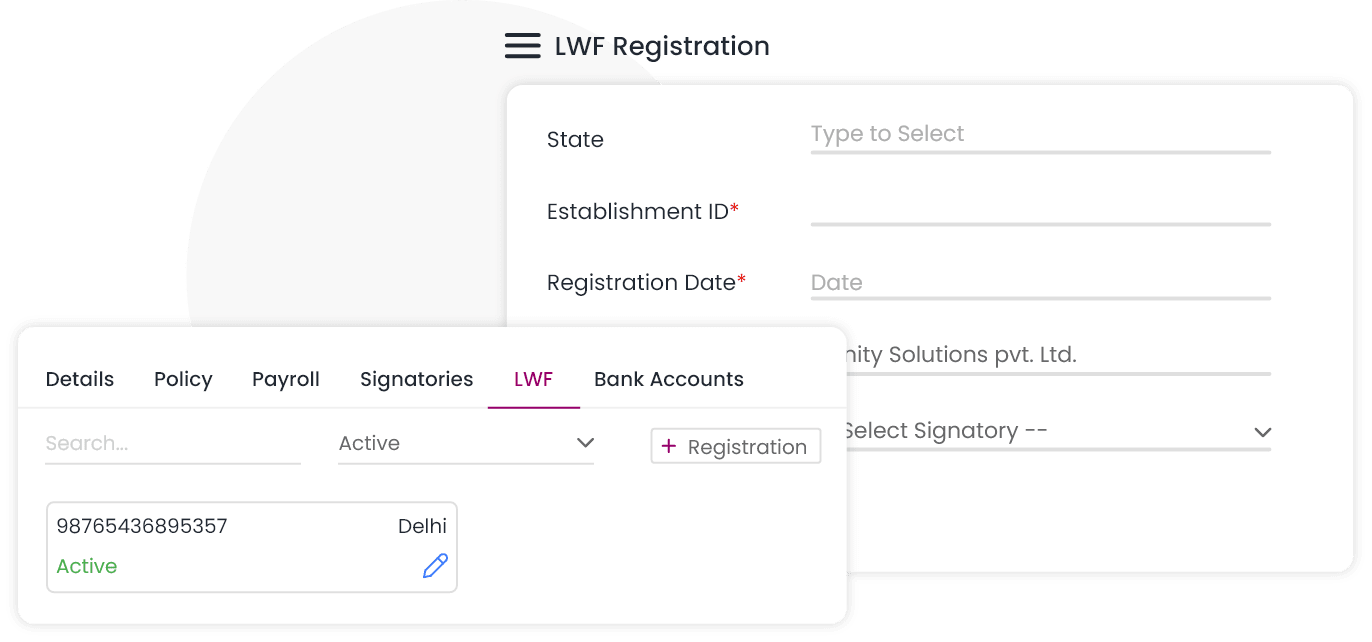Click the green Active status label
The height and width of the screenshot is (642, 1372).
click(x=87, y=566)
